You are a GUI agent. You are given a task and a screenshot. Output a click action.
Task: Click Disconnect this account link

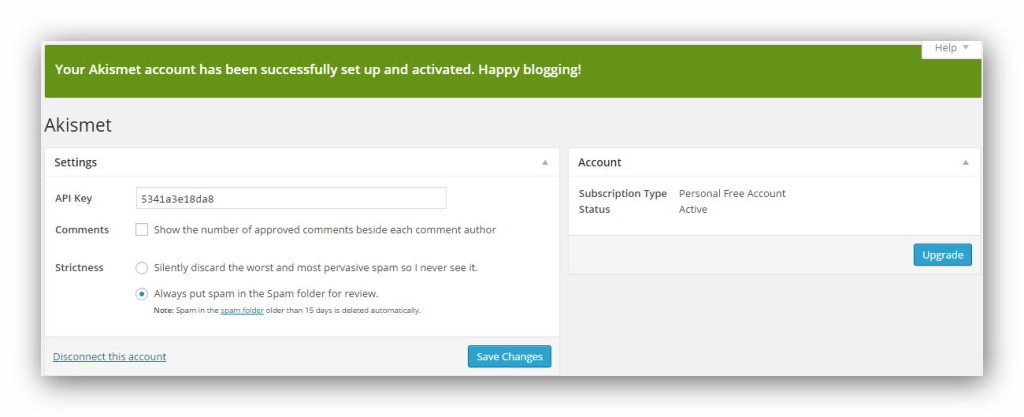(109, 357)
